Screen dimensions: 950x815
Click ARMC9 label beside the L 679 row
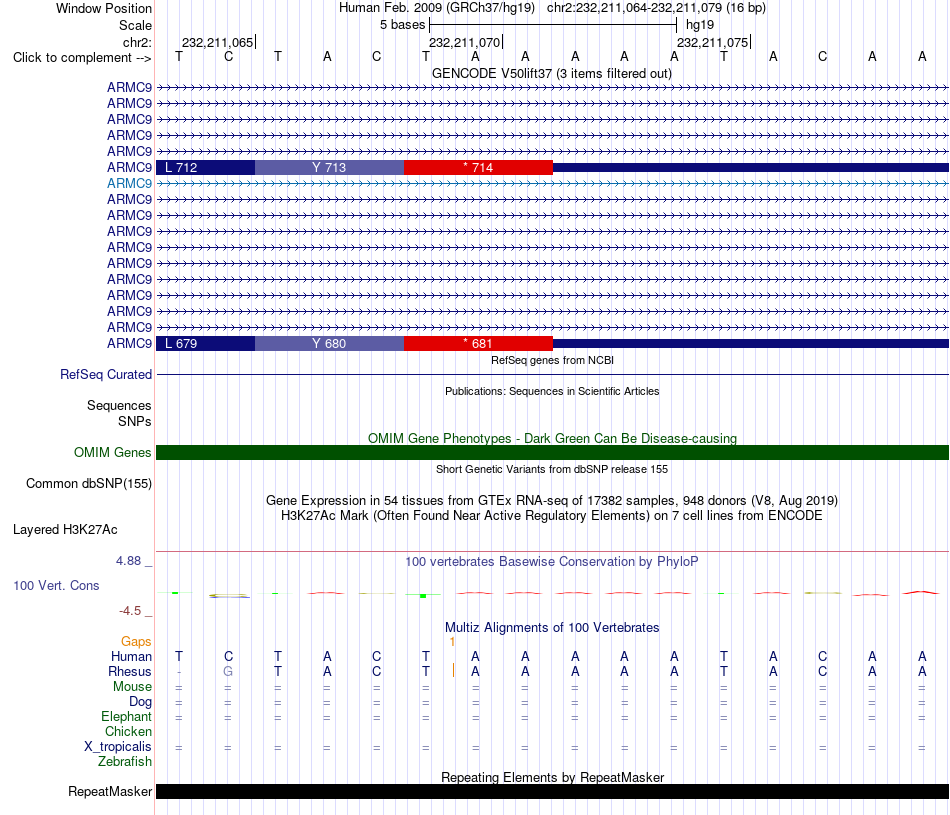(129, 344)
